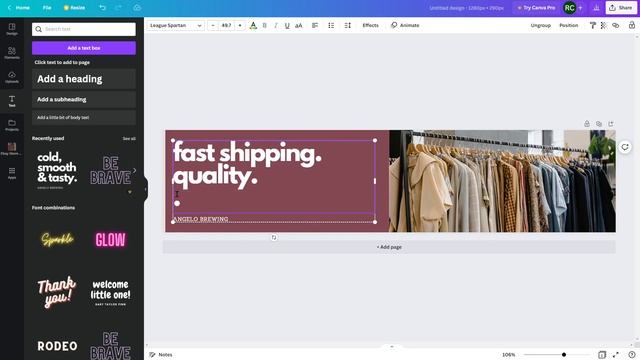
Task: Click Try Canva Pro button
Action: 536,8
